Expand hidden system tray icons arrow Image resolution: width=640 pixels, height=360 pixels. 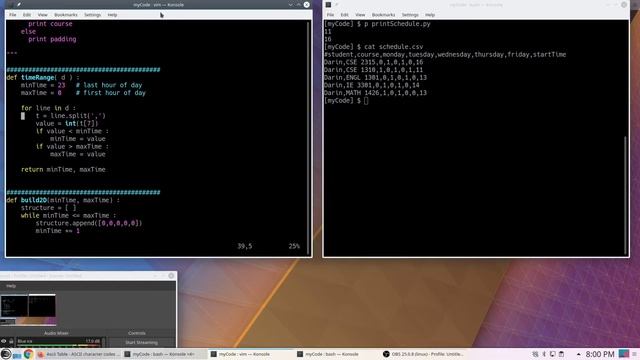(578, 354)
